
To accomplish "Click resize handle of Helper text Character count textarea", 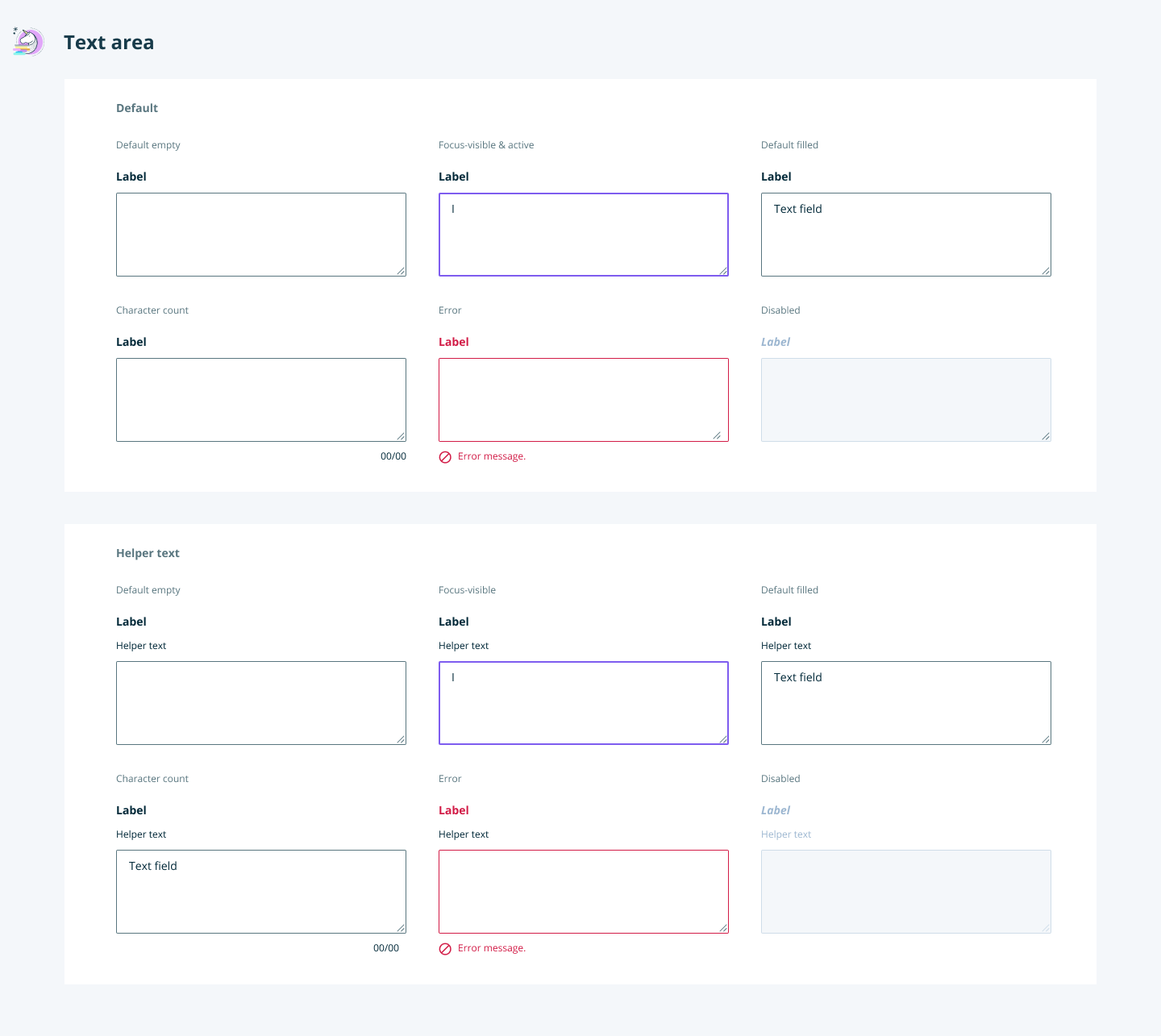I will (x=401, y=928).
